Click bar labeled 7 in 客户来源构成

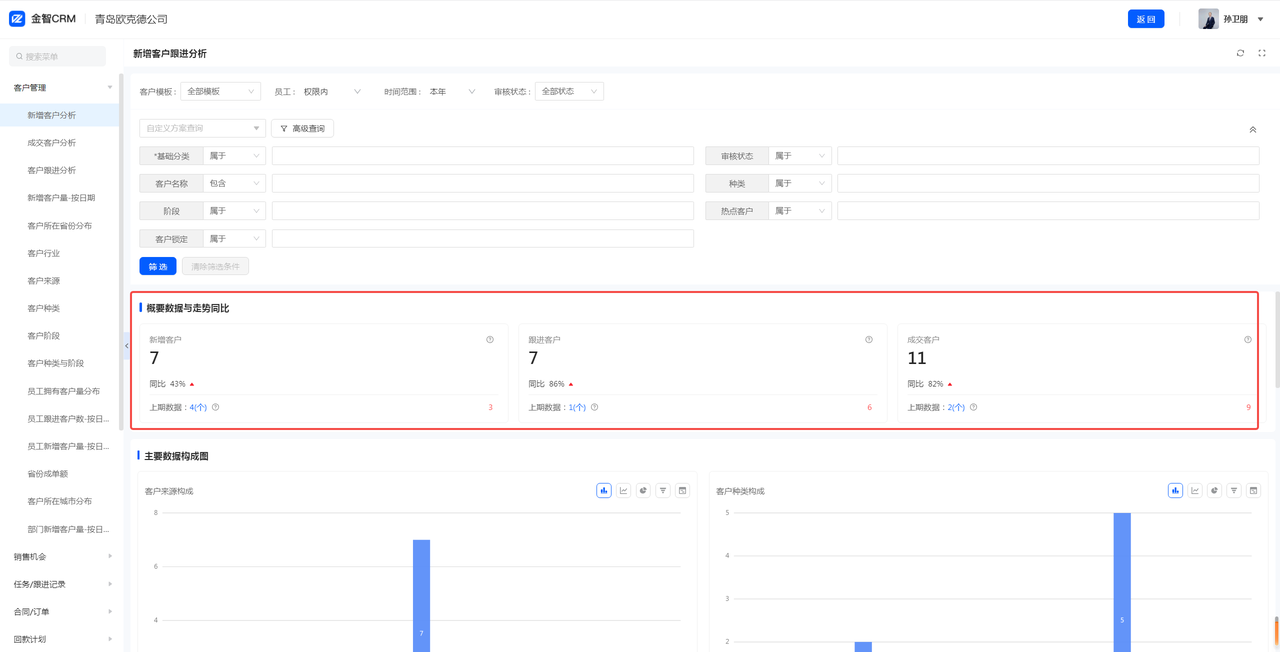click(422, 595)
